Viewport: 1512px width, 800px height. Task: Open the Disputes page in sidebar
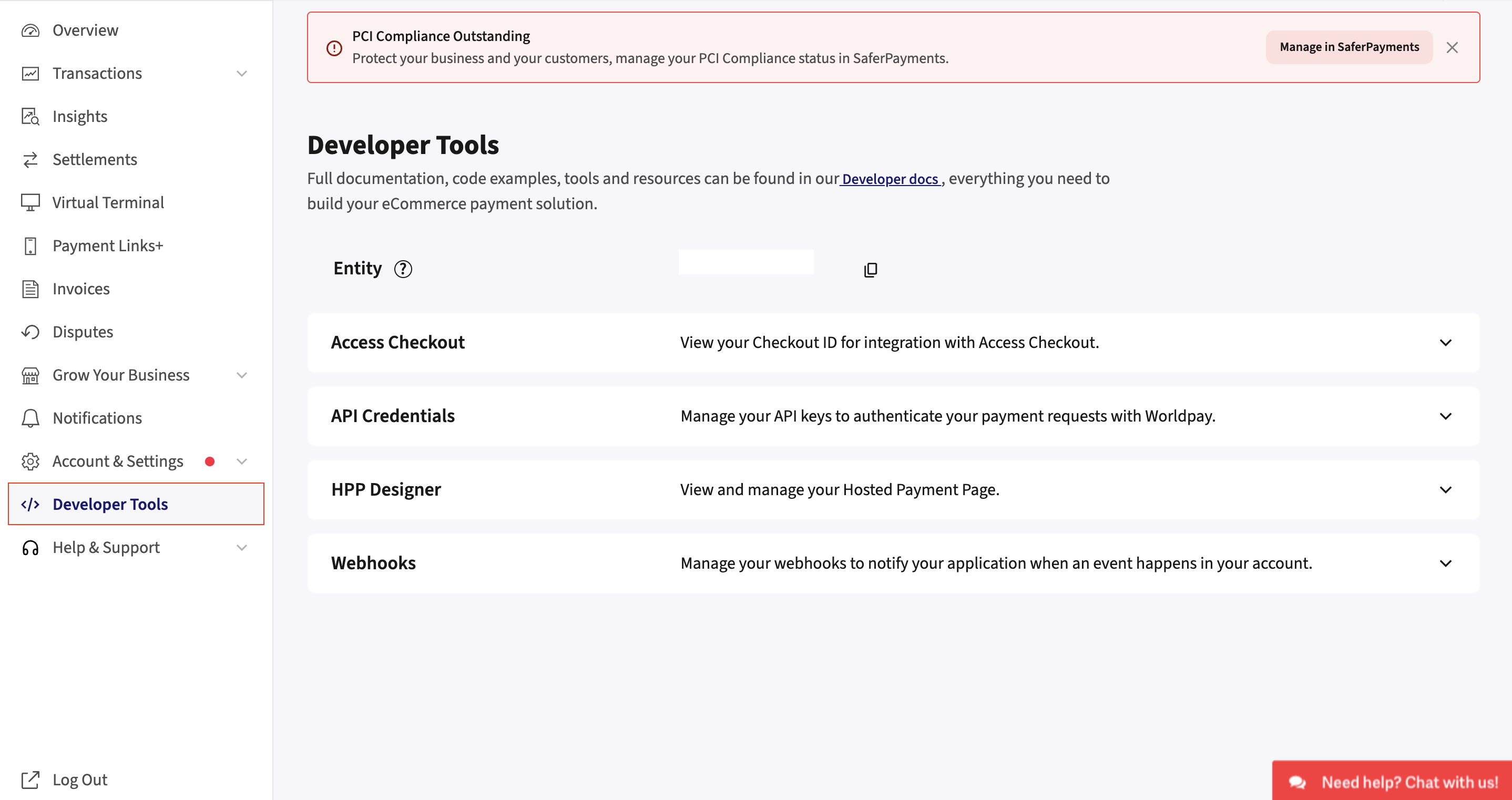[83, 332]
